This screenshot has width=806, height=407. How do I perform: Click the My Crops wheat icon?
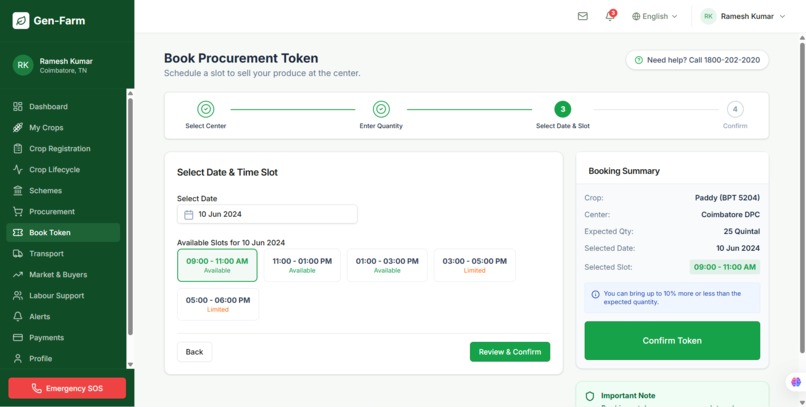[x=18, y=127]
